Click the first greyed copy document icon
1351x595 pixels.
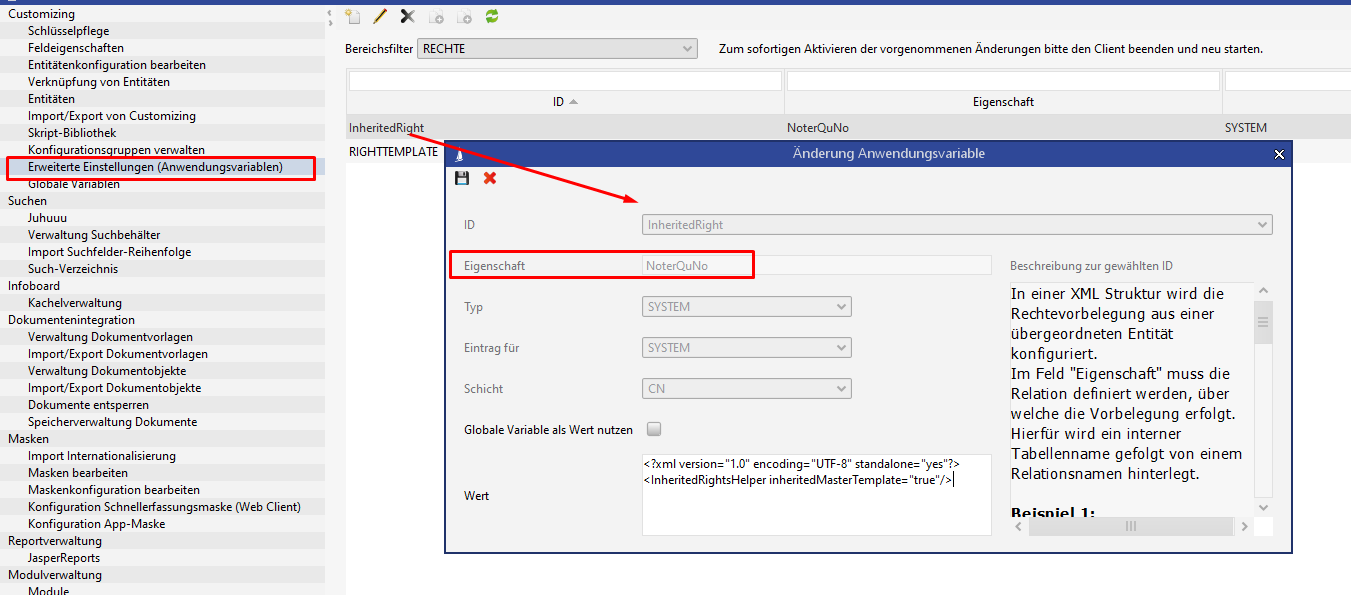click(x=436, y=16)
